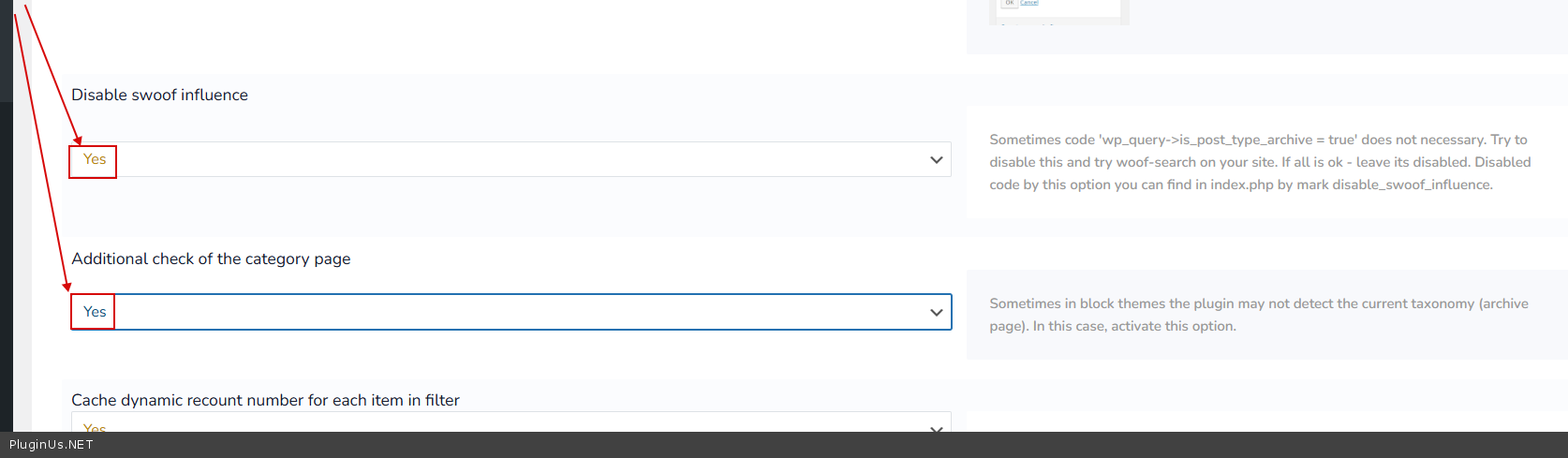Open Cache dynamic recount number dropdown

510,423
